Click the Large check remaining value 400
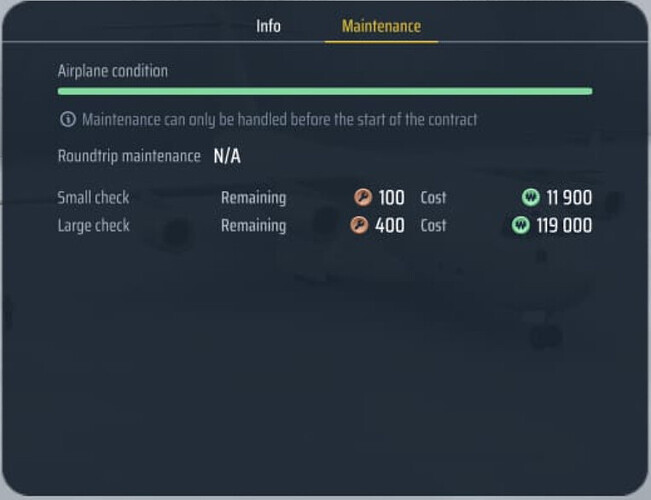The width and height of the screenshot is (651, 500). (390, 225)
